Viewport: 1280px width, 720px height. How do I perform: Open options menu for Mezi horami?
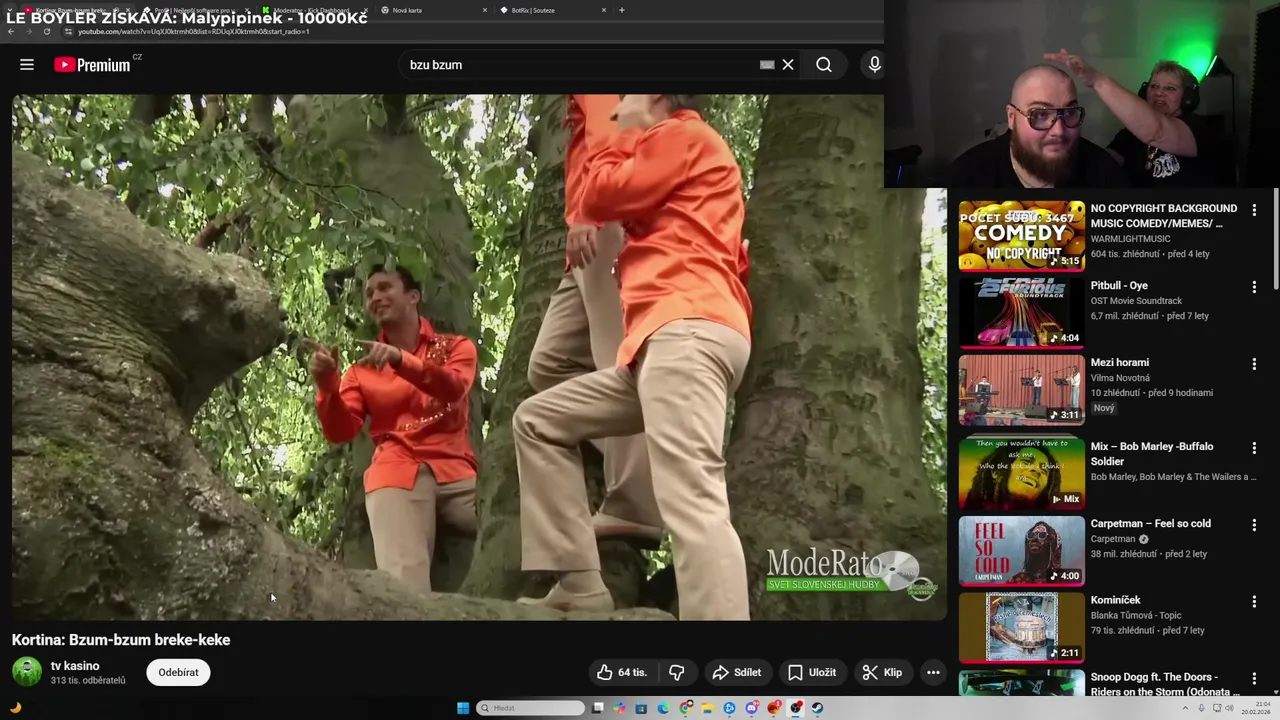pyautogui.click(x=1254, y=364)
